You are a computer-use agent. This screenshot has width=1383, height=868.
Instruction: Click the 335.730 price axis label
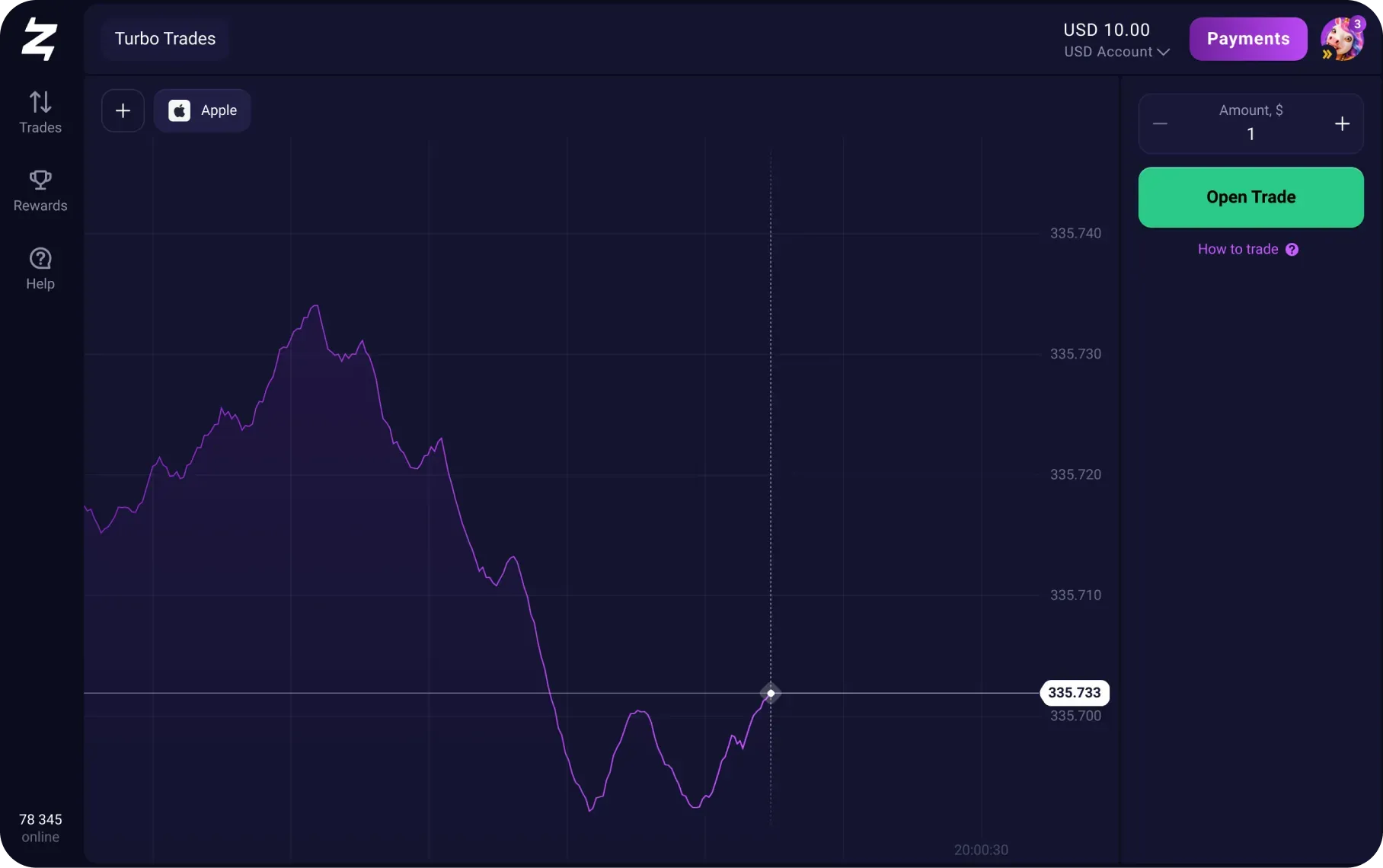click(1075, 354)
